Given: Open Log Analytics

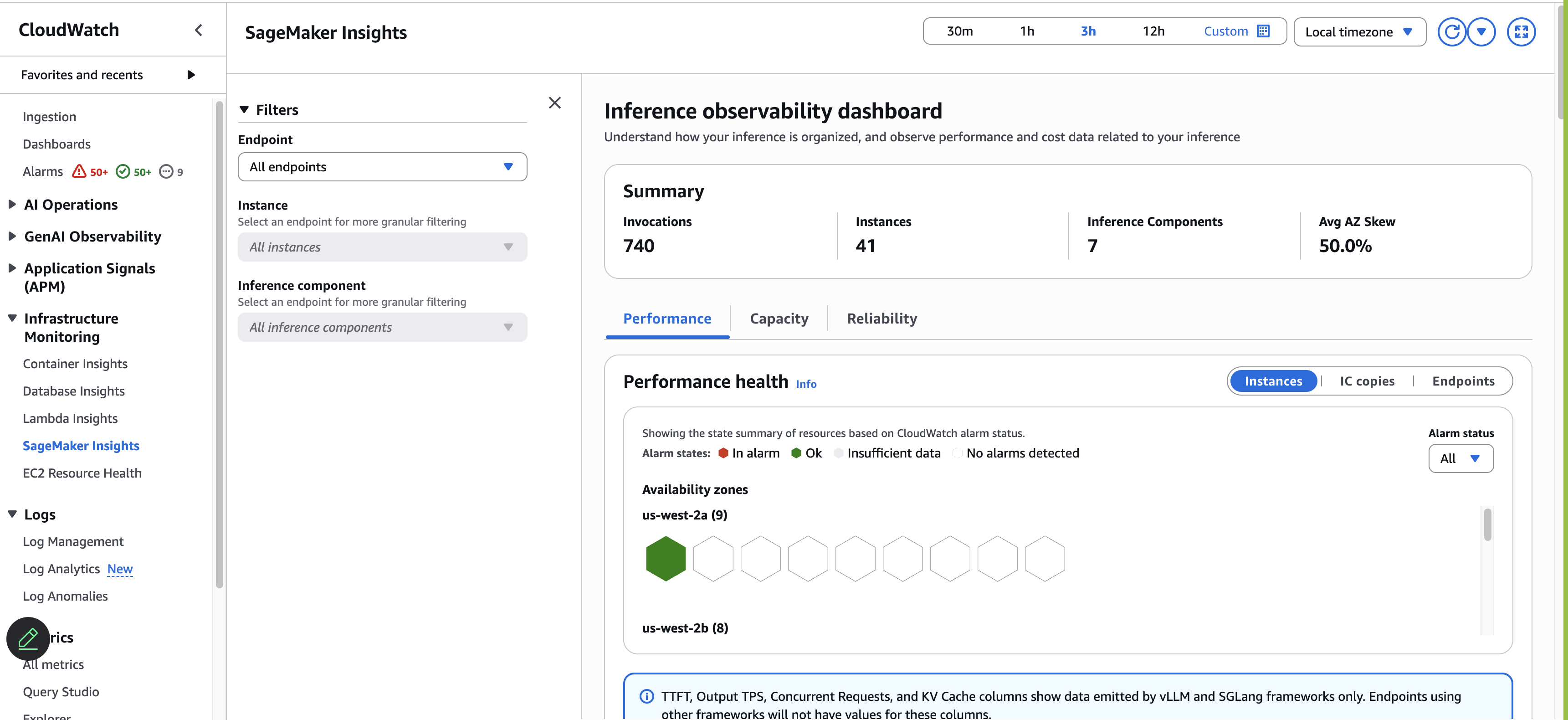Looking at the screenshot, I should 61,569.
